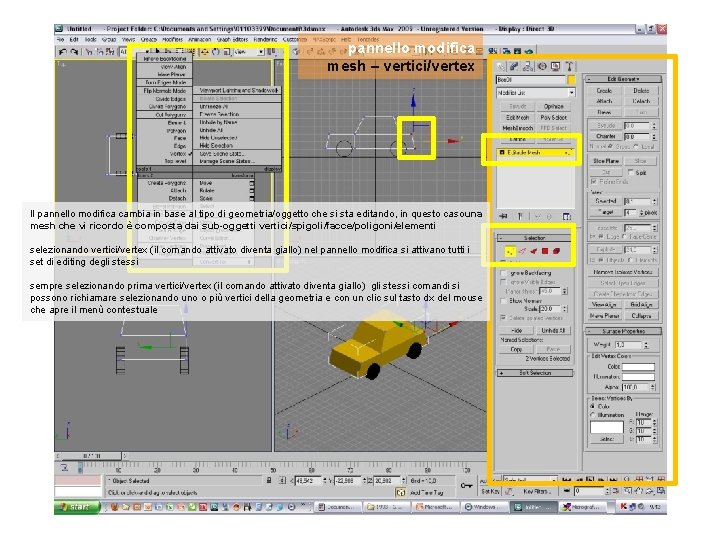Viewport: 720px width, 540px height.
Task: Choose Detach in quad menu
Action: tap(177, 198)
